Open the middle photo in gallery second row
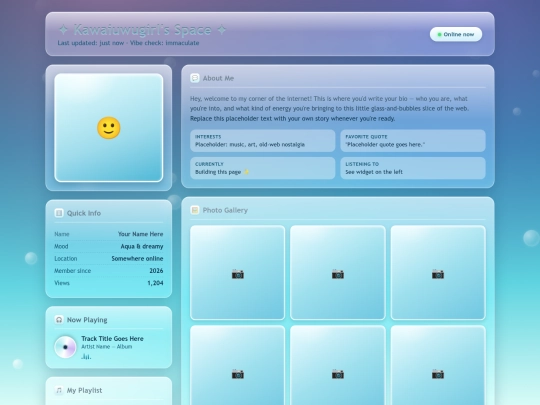The image size is (540, 405). pyautogui.click(x=338, y=365)
